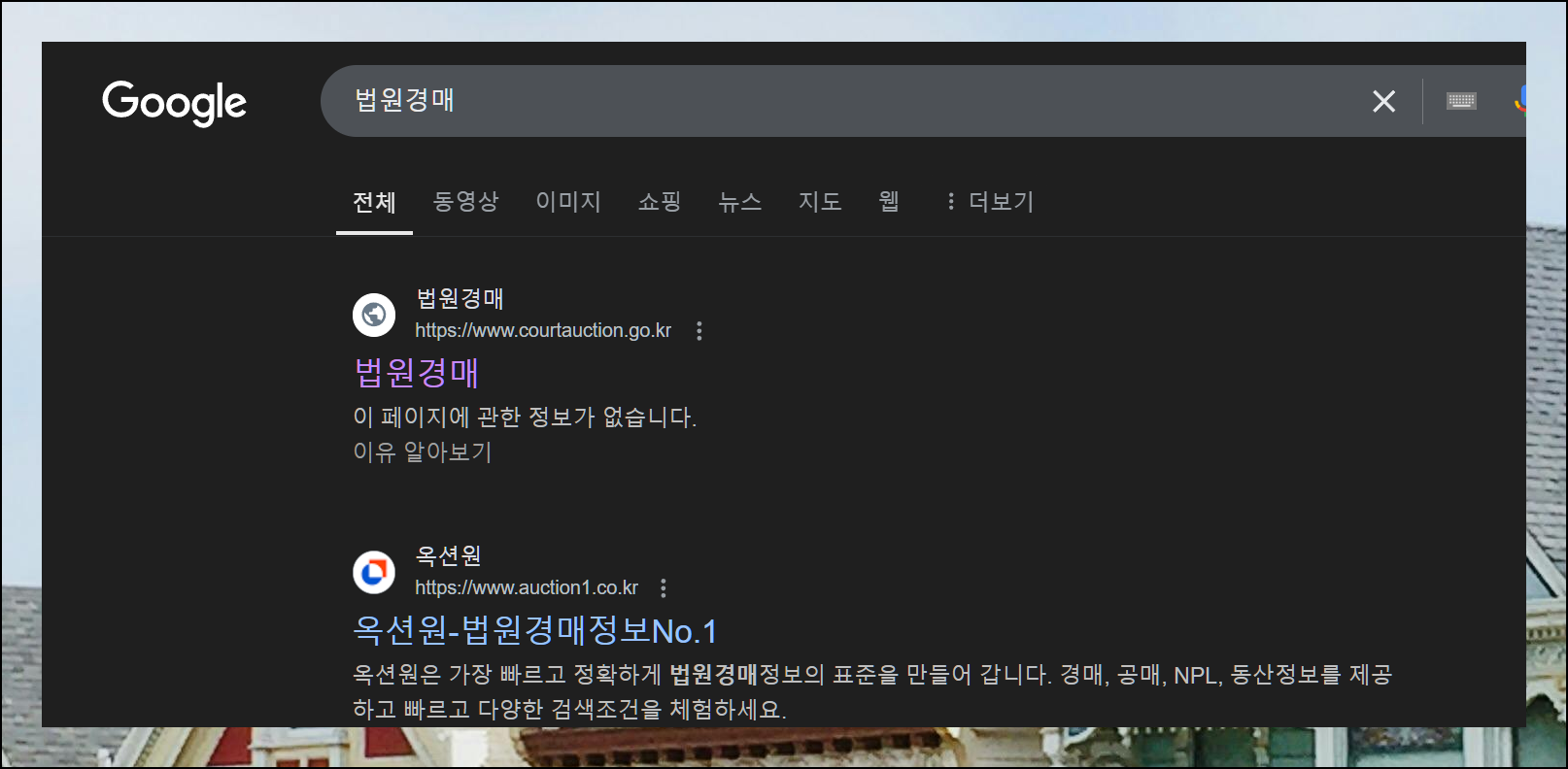This screenshot has height=769, width=1568.
Task: Open the options for the courtauction.go.kr result
Action: click(x=699, y=331)
